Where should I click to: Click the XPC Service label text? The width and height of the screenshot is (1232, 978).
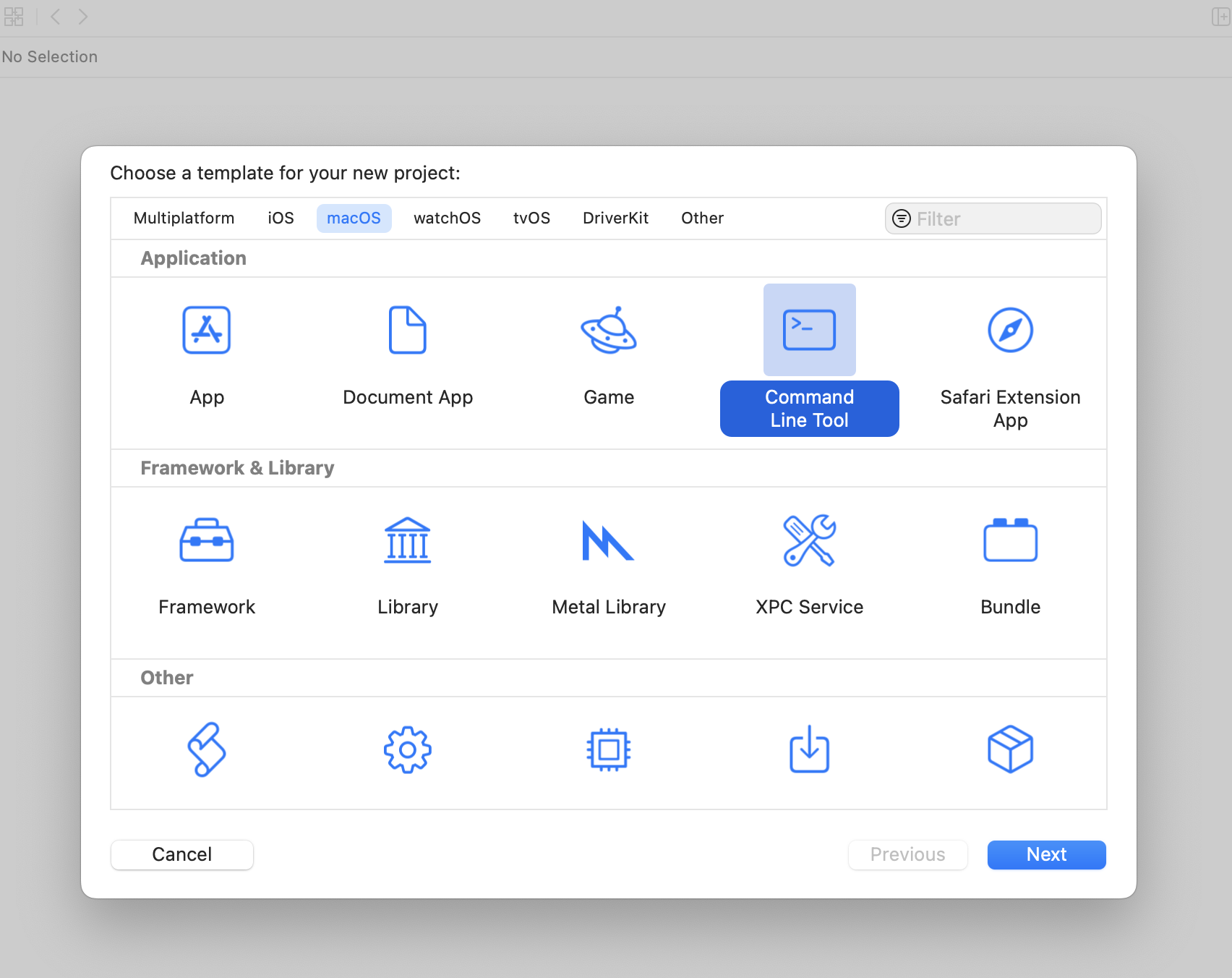tap(810, 607)
